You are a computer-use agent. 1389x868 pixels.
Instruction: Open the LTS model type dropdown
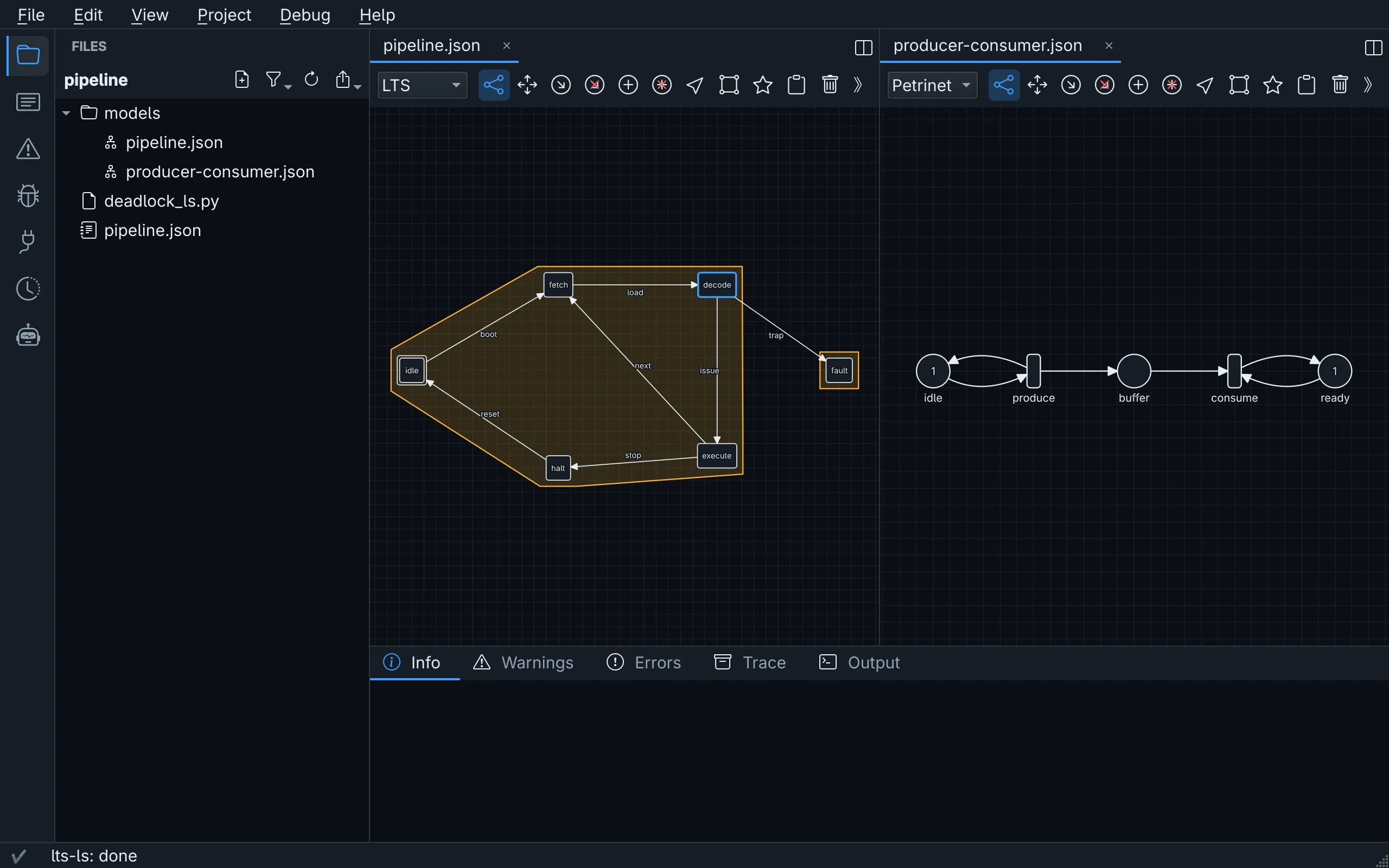(422, 85)
